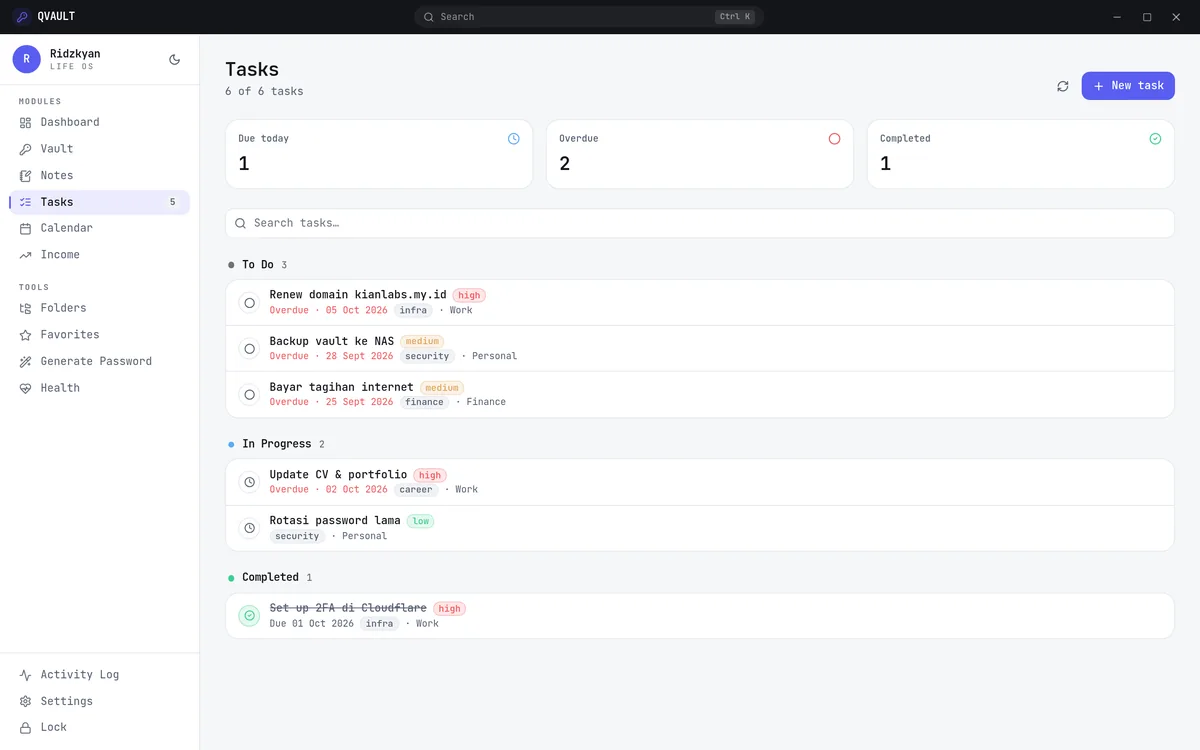Screen dimensions: 1200x750
Task: Click the Settings gear icon
Action: 26,701
